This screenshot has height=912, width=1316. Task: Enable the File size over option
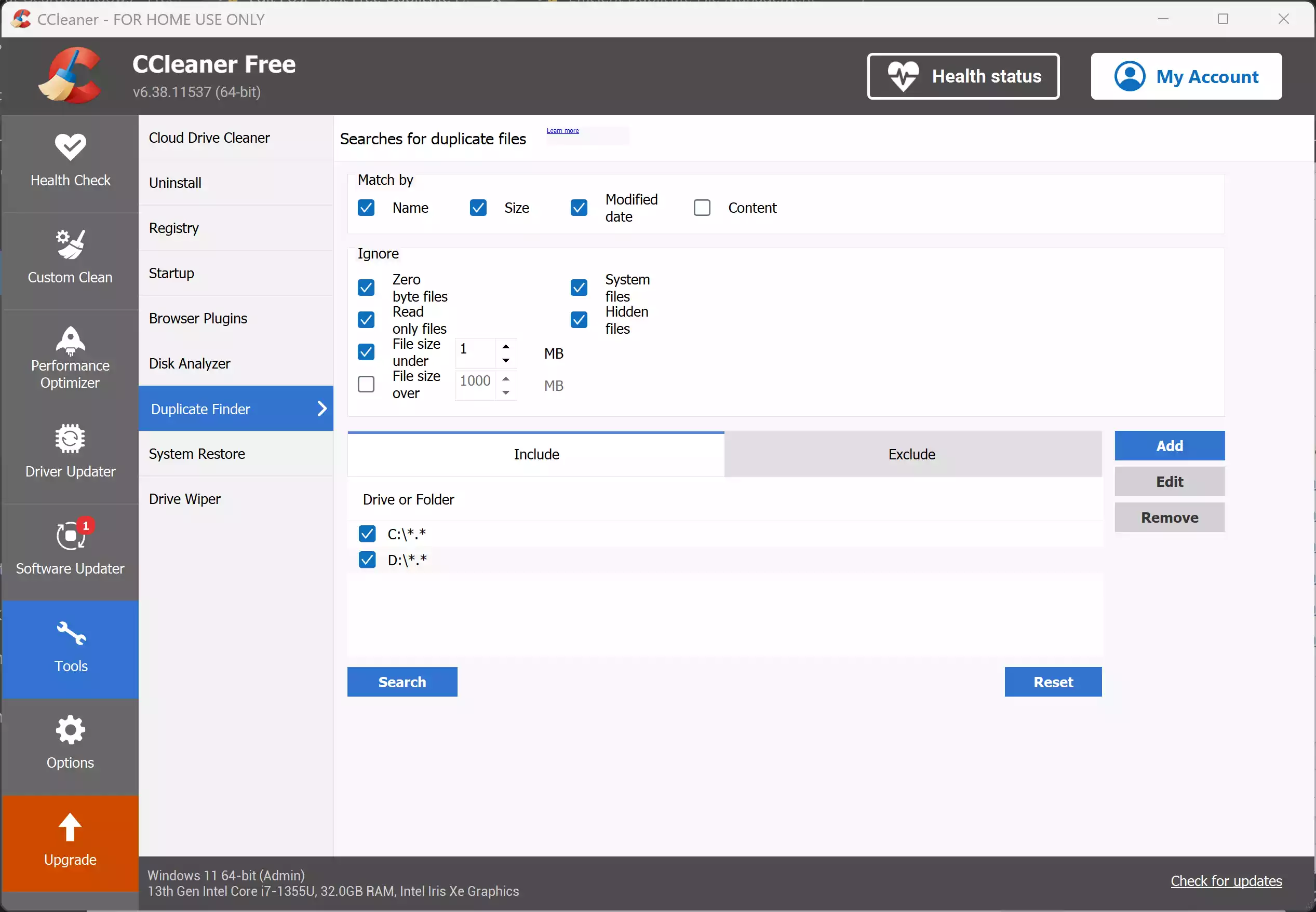pyautogui.click(x=366, y=384)
